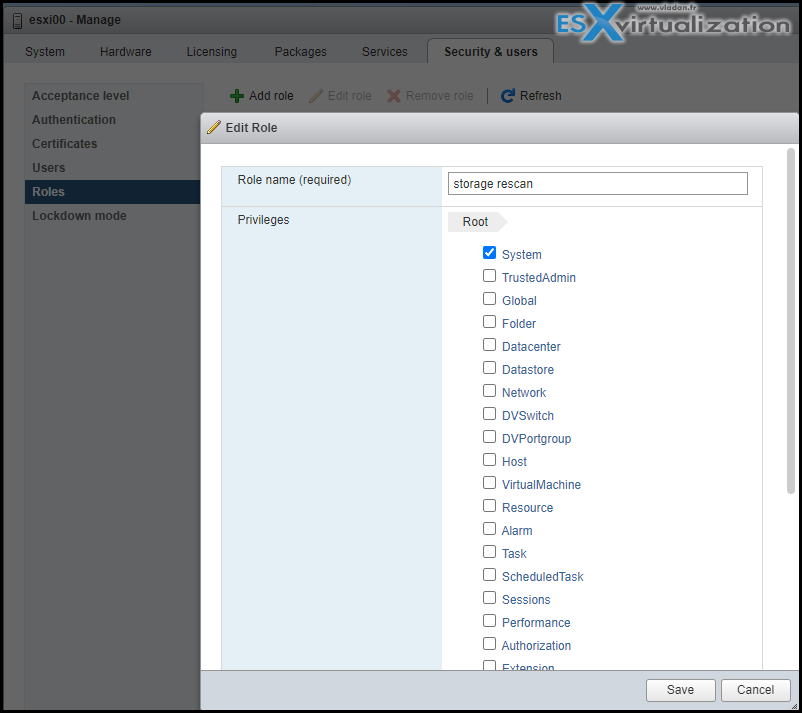This screenshot has height=713, width=802.
Task: Click the Add role label
Action: (x=271, y=96)
